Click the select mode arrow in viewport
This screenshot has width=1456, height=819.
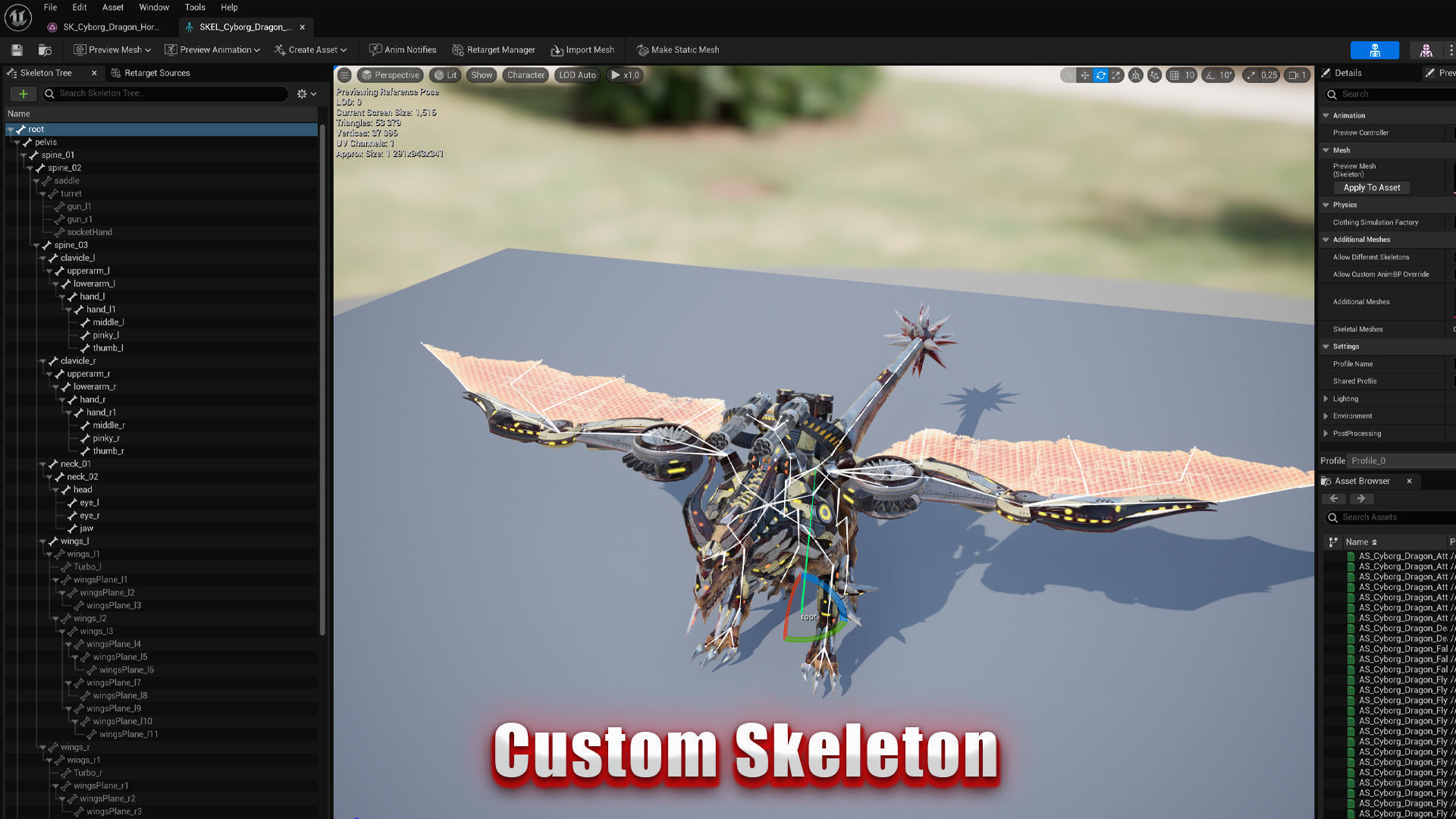[1068, 75]
